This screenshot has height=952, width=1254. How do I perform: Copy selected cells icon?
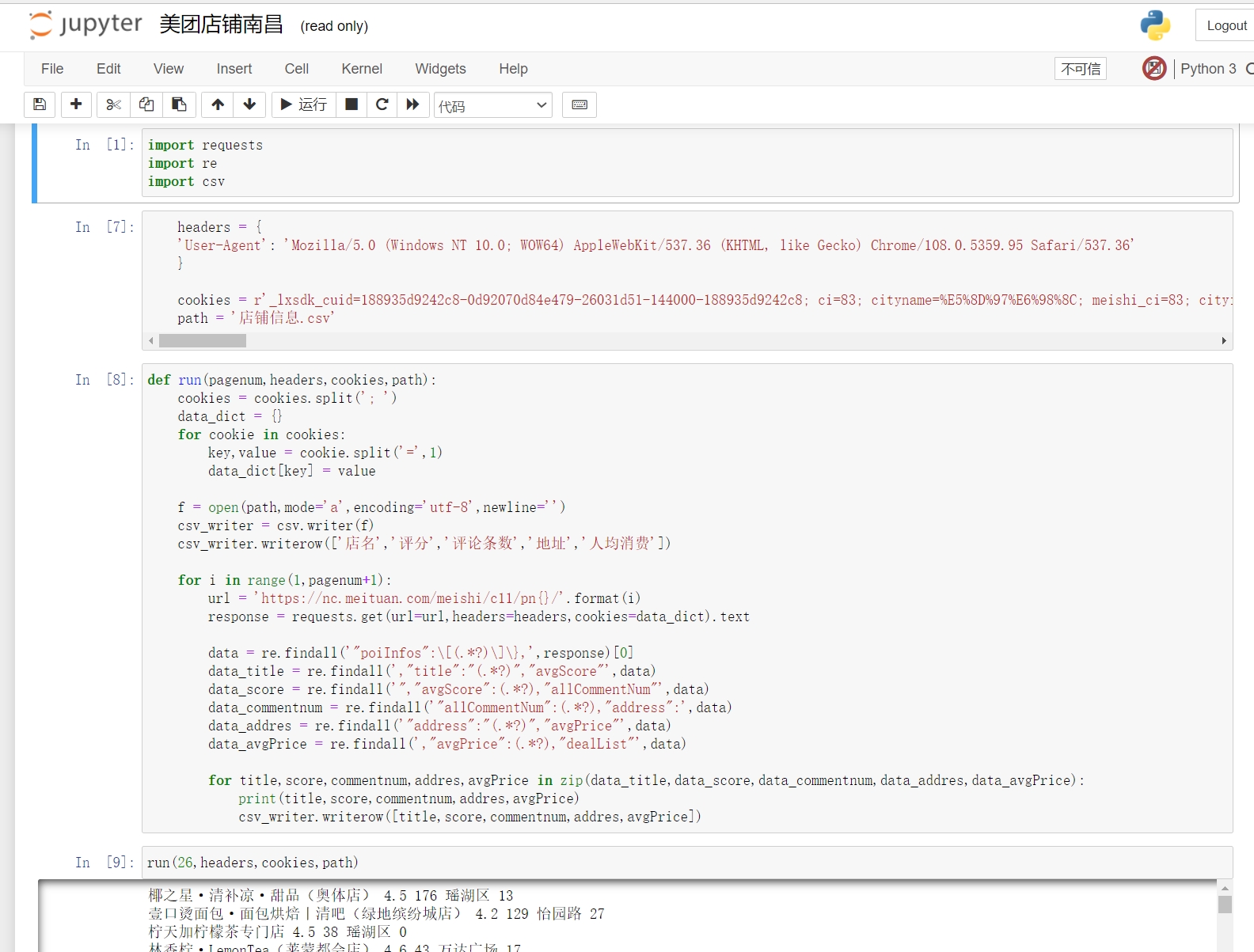[146, 104]
